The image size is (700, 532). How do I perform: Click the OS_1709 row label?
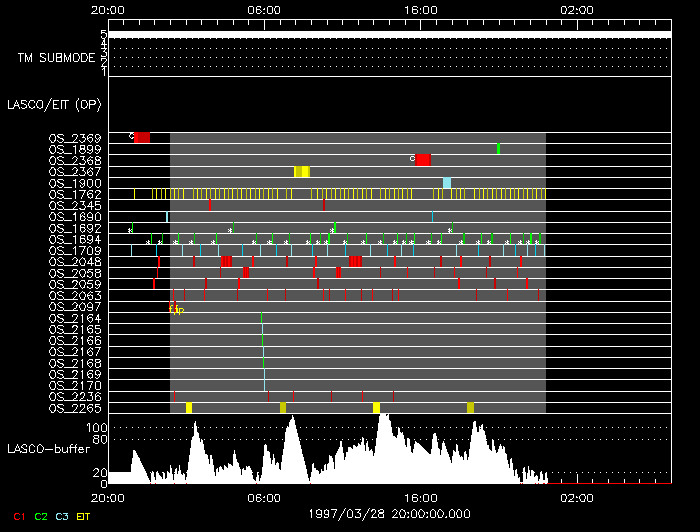[x=75, y=251]
